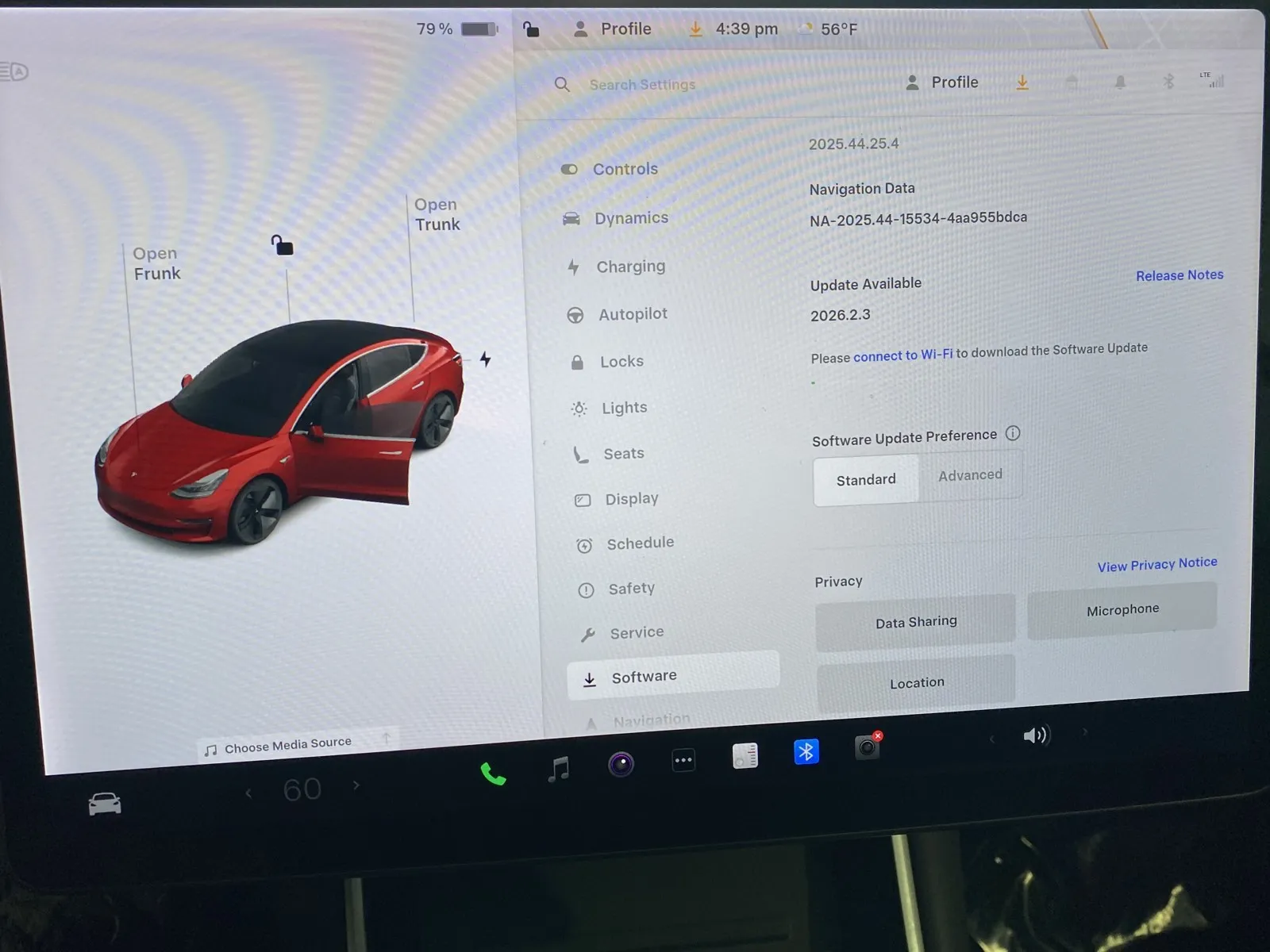Image resolution: width=1270 pixels, height=952 pixels.
Task: Decrease temperature with left chevron
Action: coord(248,793)
